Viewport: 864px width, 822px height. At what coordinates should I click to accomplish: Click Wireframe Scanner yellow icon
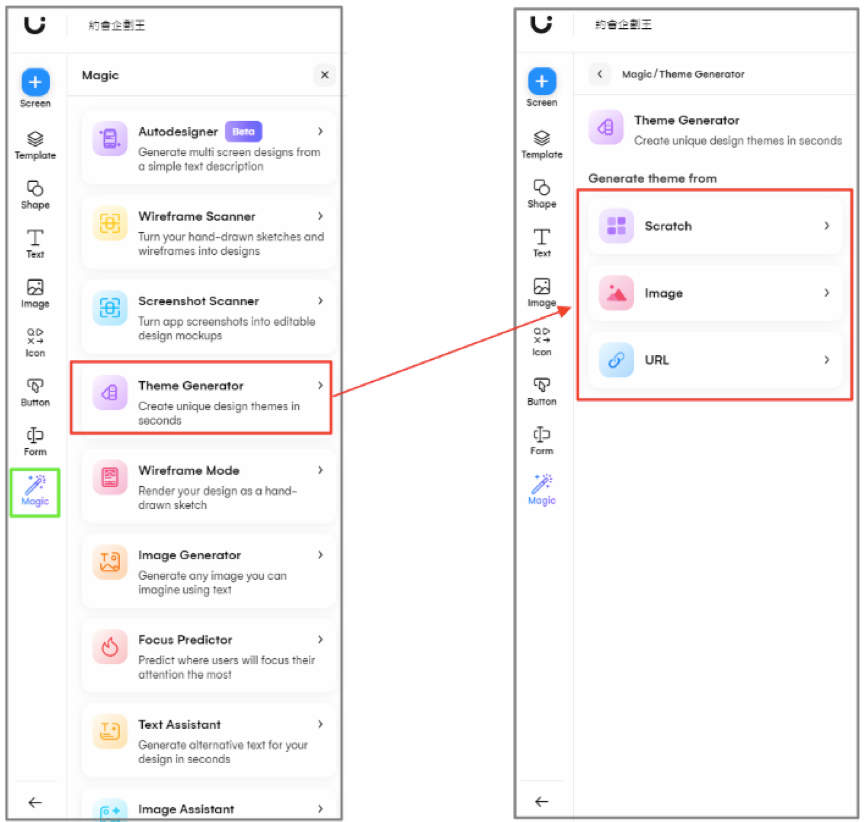pyautogui.click(x=110, y=223)
